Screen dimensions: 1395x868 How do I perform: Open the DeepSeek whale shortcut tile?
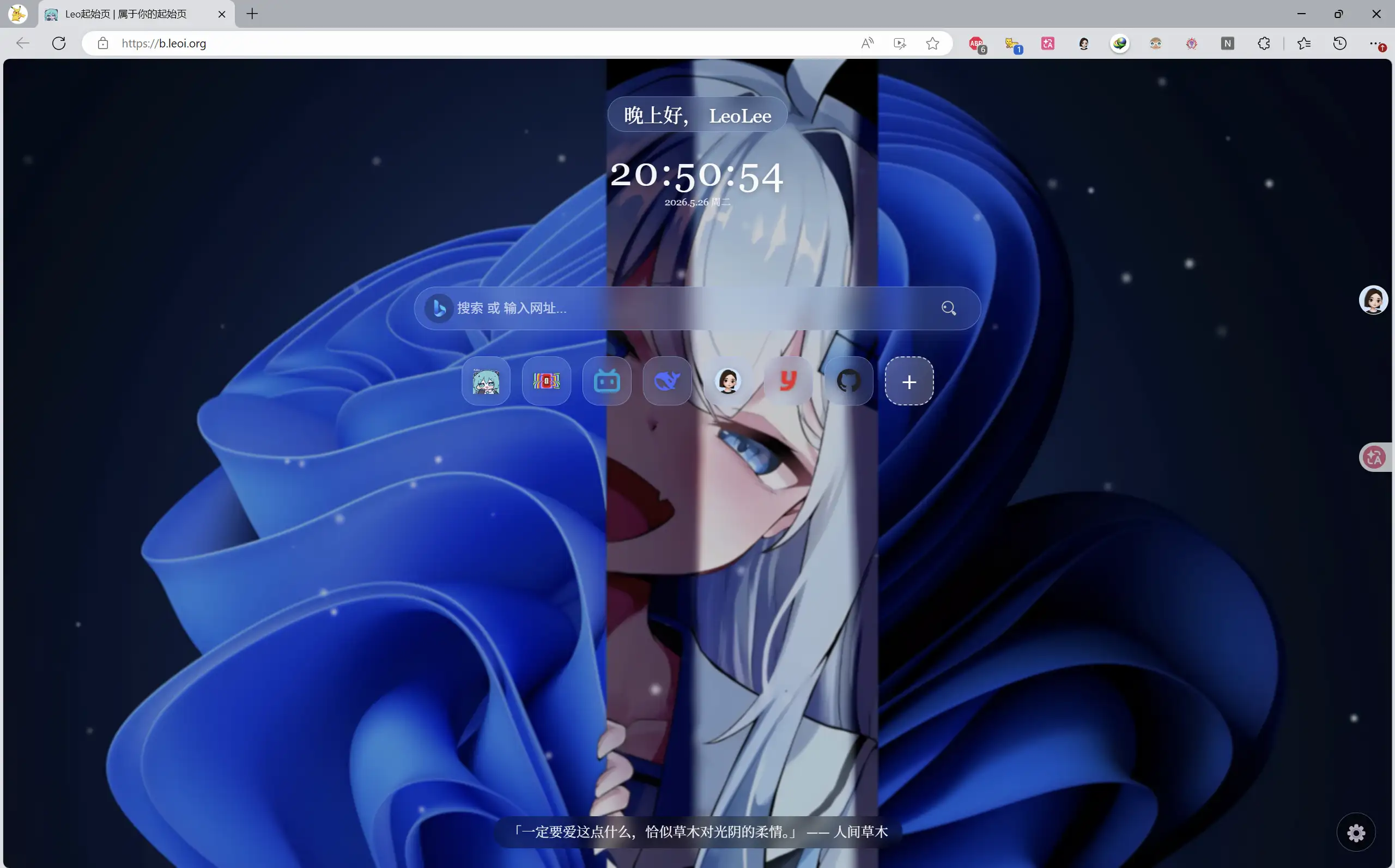point(667,381)
